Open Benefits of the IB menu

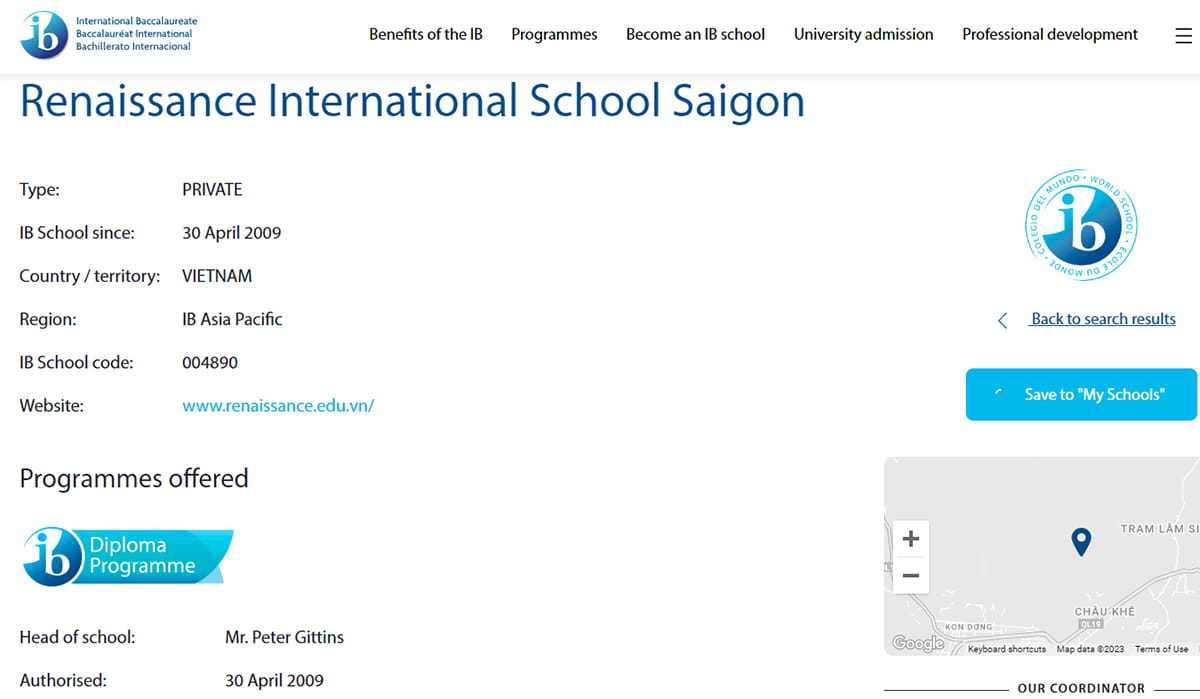(425, 34)
